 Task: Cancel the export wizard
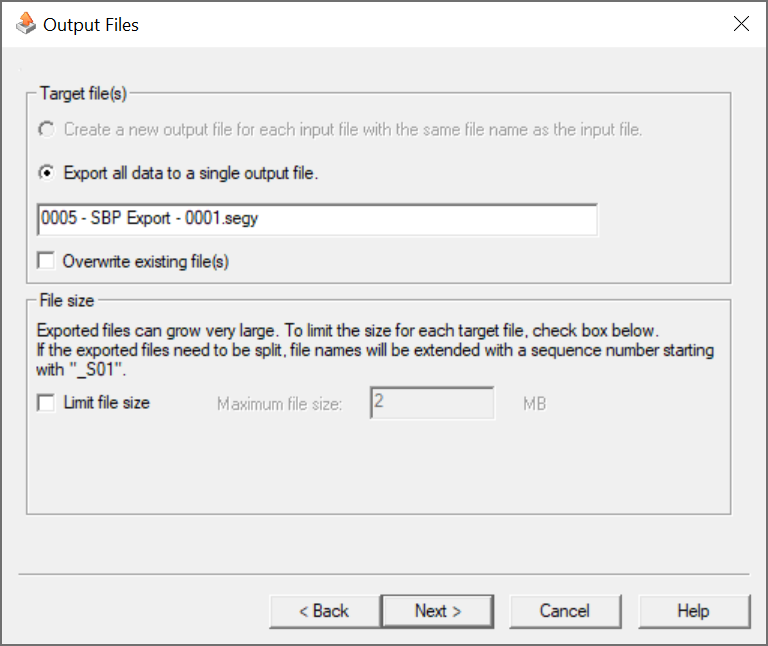pyautogui.click(x=565, y=611)
